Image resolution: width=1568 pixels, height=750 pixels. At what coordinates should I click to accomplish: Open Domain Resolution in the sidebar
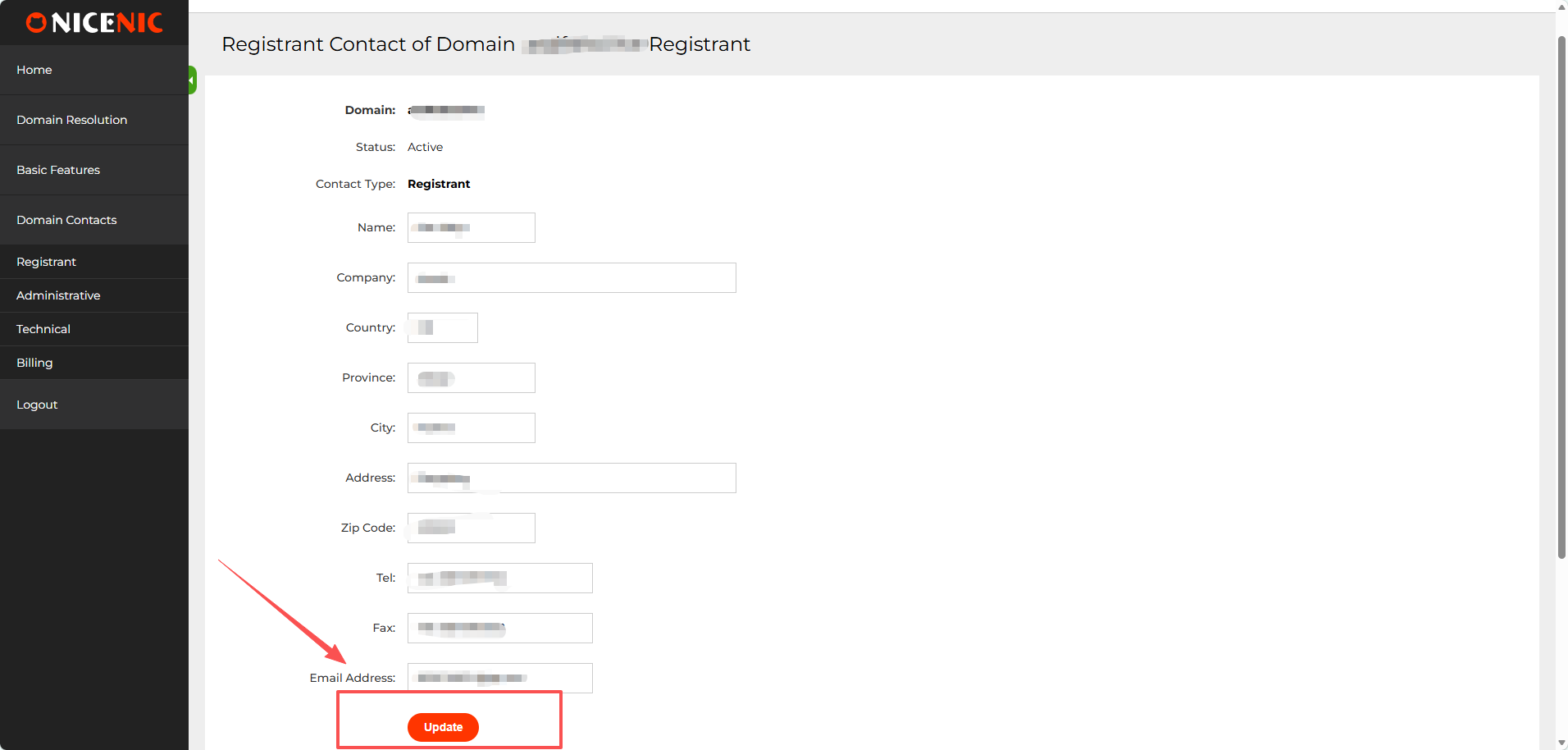[x=72, y=120]
